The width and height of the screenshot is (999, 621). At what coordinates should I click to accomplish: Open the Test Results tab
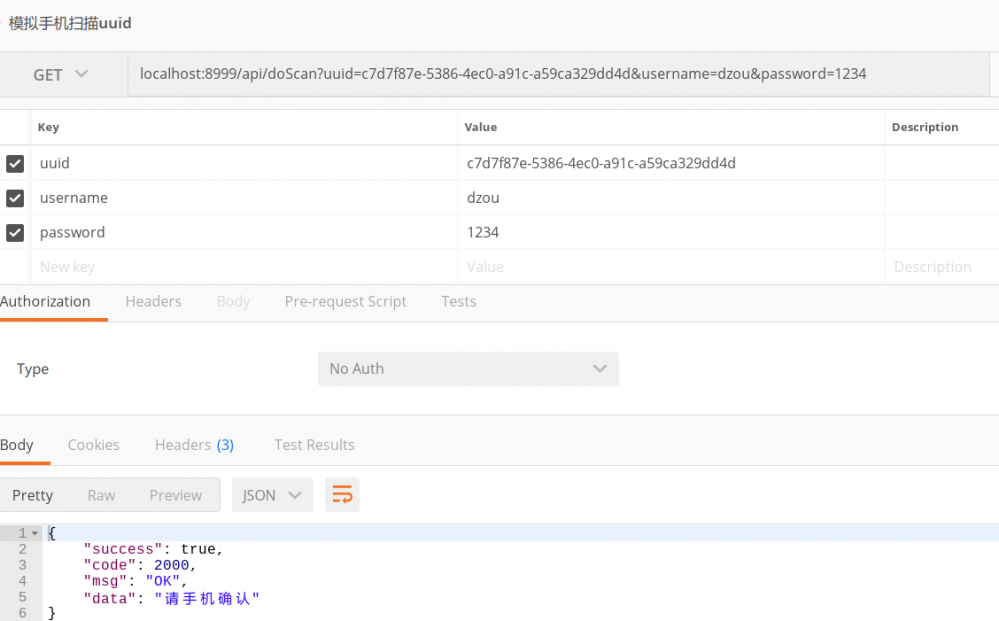tap(314, 444)
